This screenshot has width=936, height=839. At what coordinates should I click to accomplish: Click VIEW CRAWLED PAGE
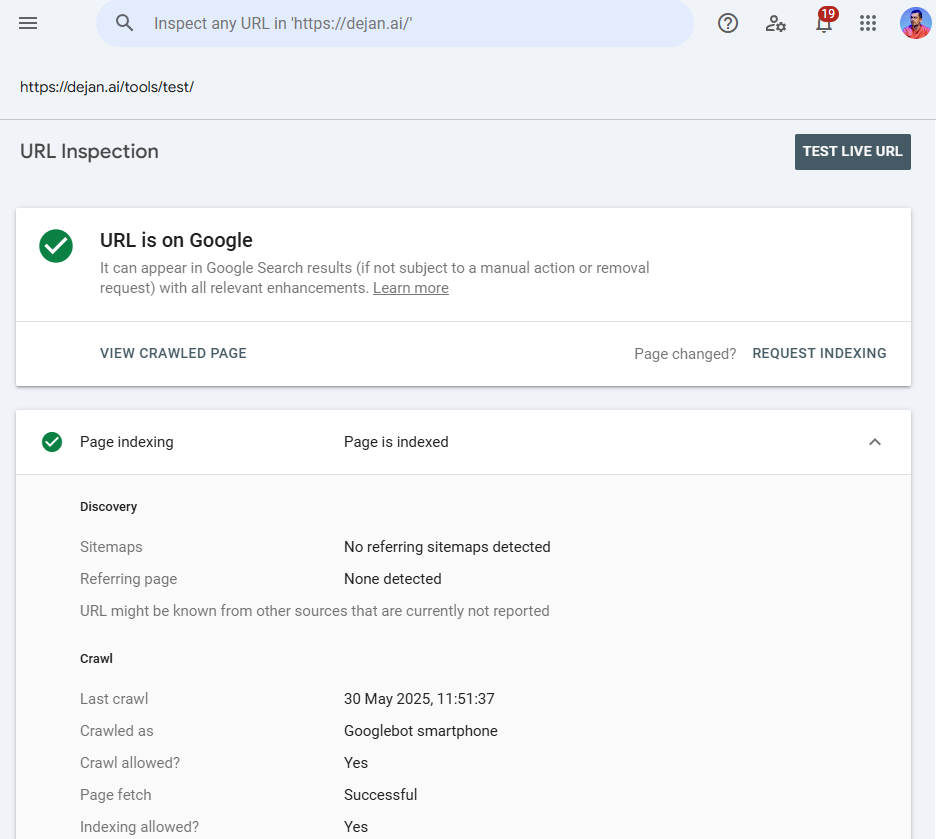click(173, 353)
